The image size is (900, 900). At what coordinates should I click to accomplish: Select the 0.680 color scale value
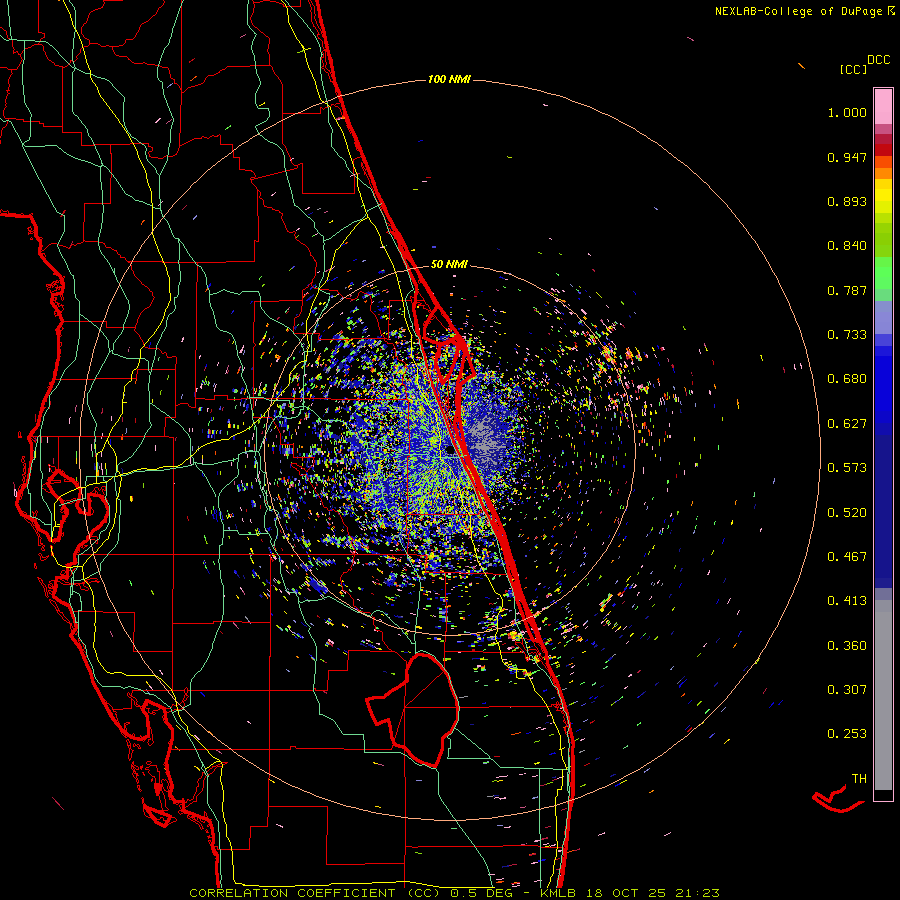(x=847, y=379)
